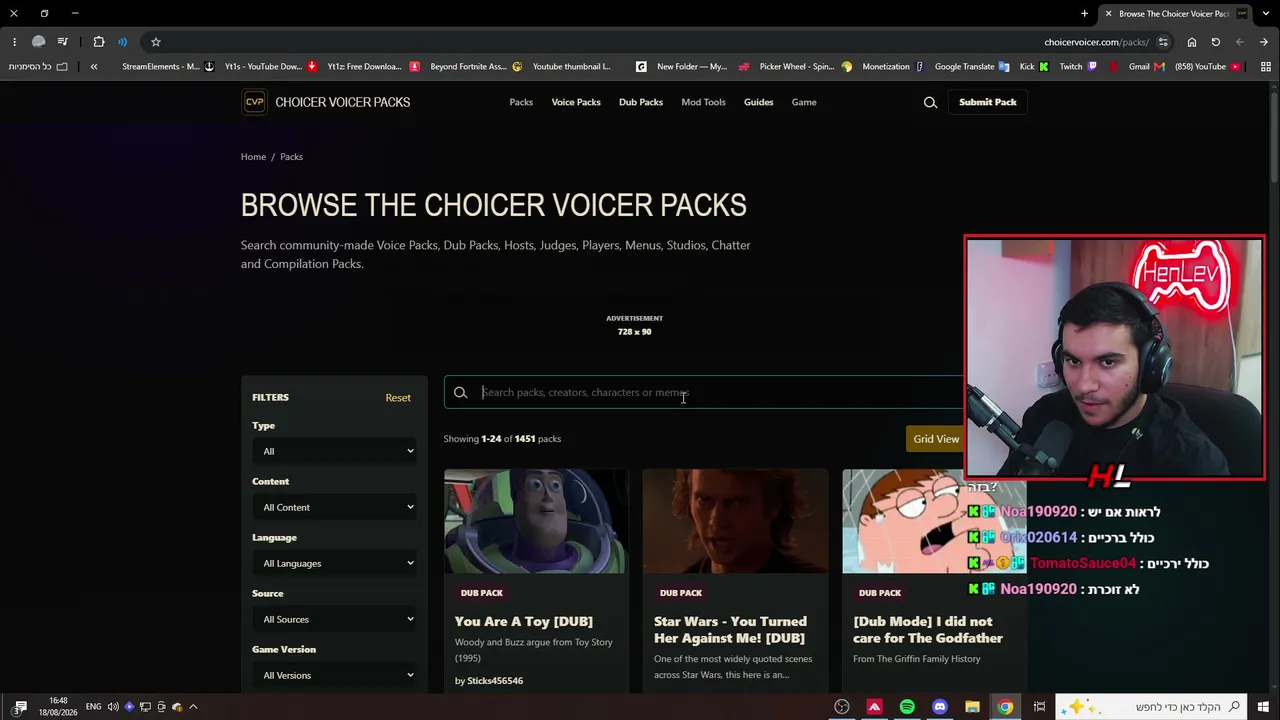Reset all filters with the Reset link
Screen dimensions: 1280x720
point(398,398)
